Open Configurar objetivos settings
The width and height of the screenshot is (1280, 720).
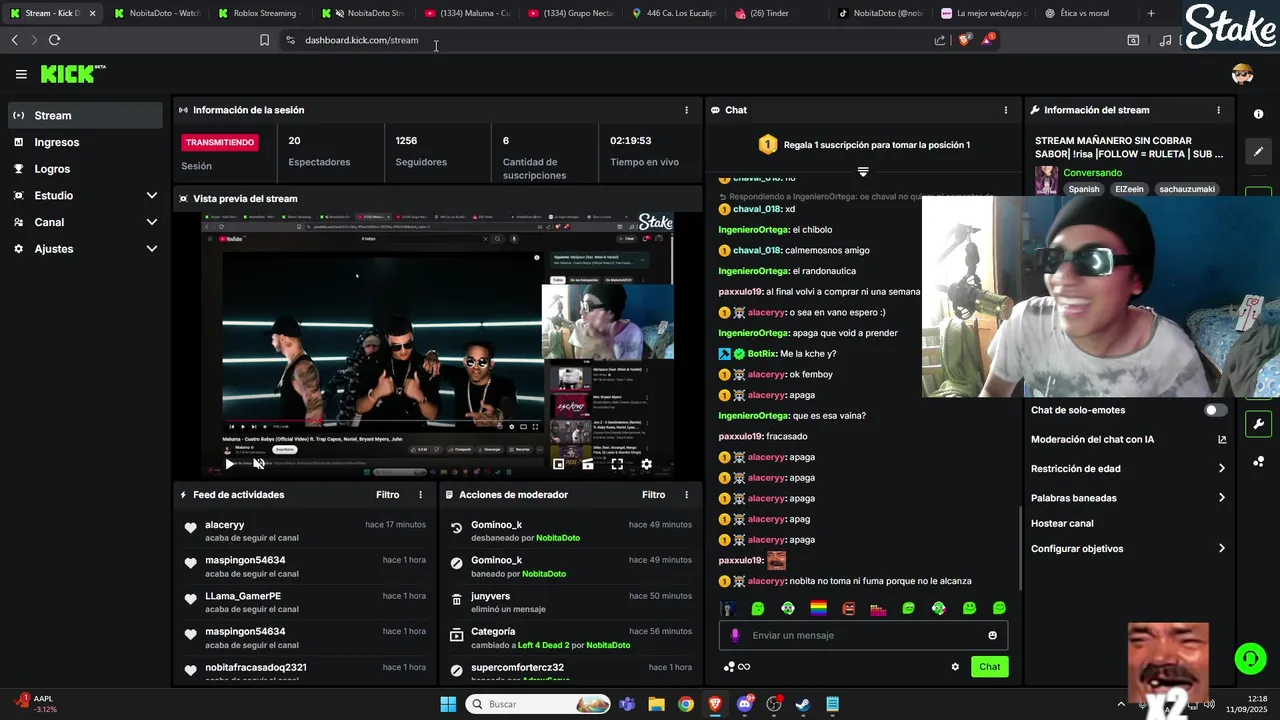(x=1128, y=549)
